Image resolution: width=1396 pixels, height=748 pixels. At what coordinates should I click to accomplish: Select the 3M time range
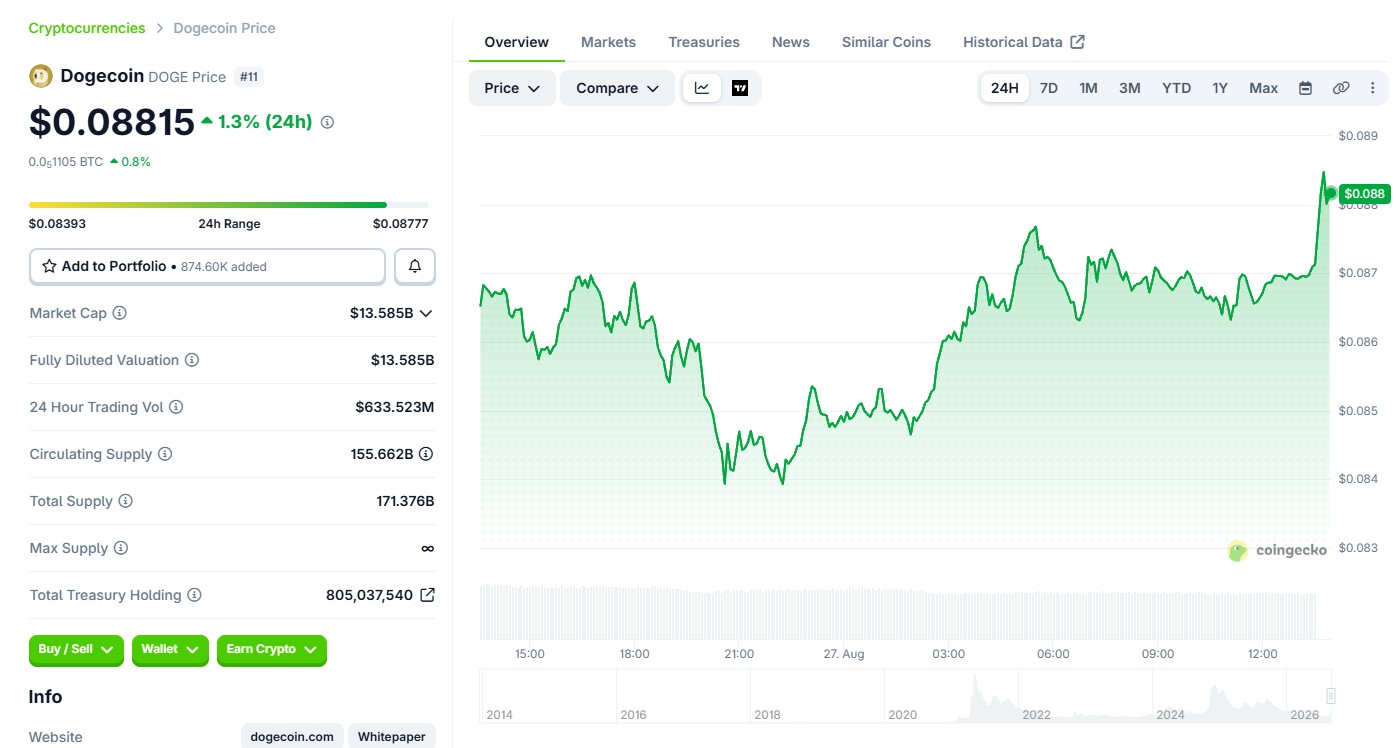point(1130,88)
